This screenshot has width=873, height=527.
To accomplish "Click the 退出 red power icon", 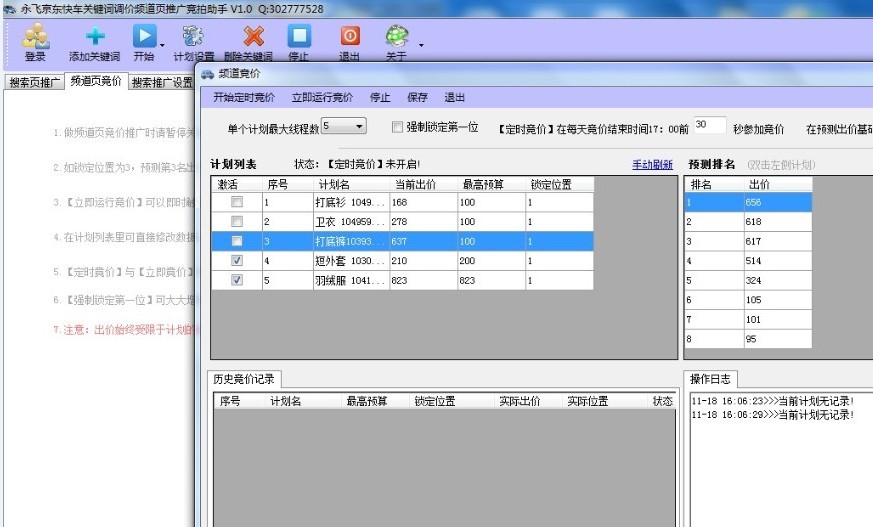I will point(350,36).
